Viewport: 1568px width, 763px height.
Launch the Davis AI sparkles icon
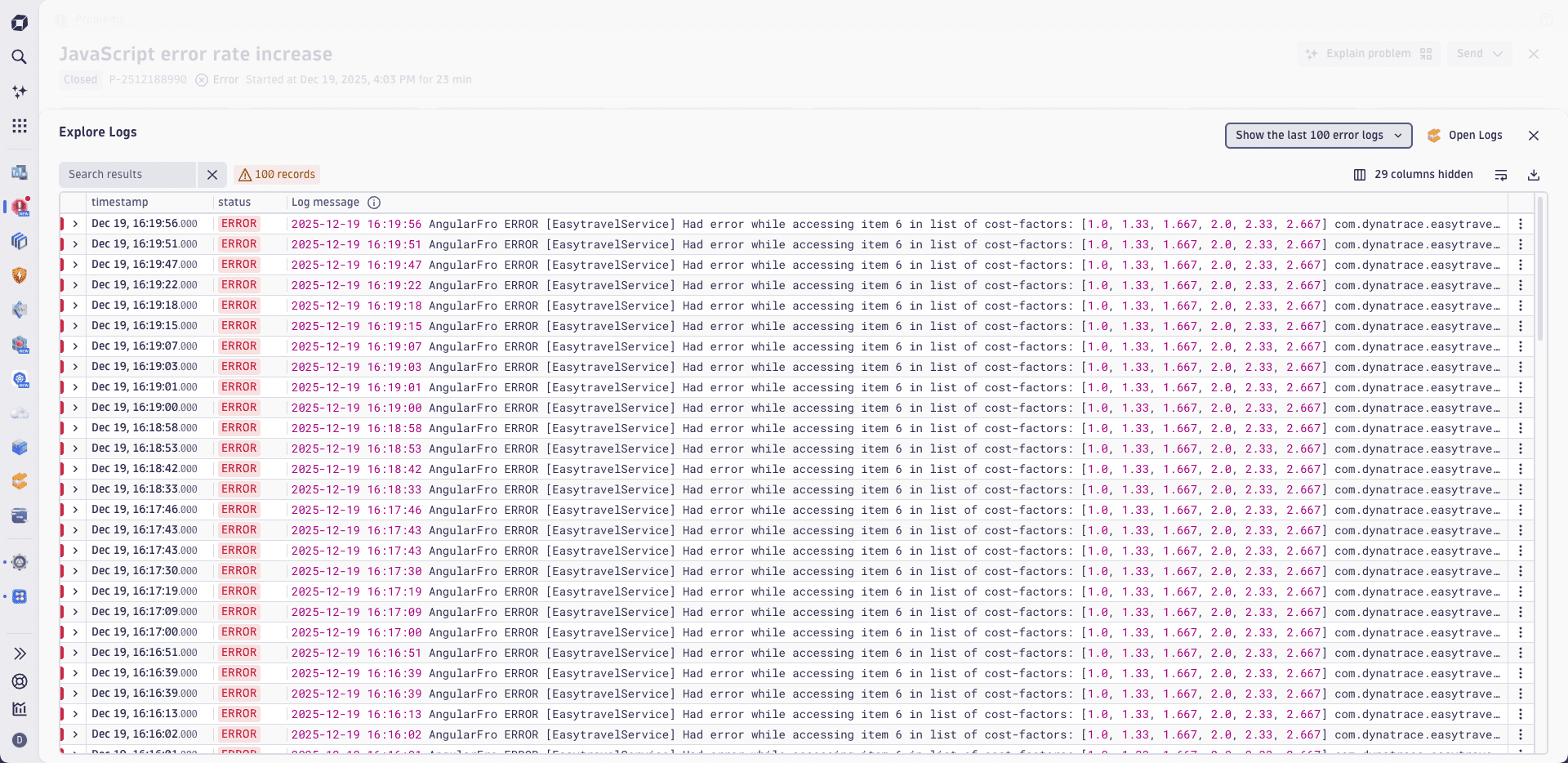tap(20, 91)
